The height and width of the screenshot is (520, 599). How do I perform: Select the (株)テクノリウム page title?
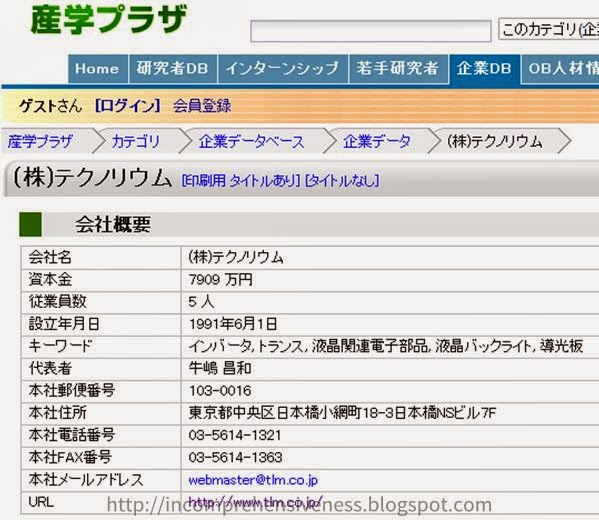[93, 178]
